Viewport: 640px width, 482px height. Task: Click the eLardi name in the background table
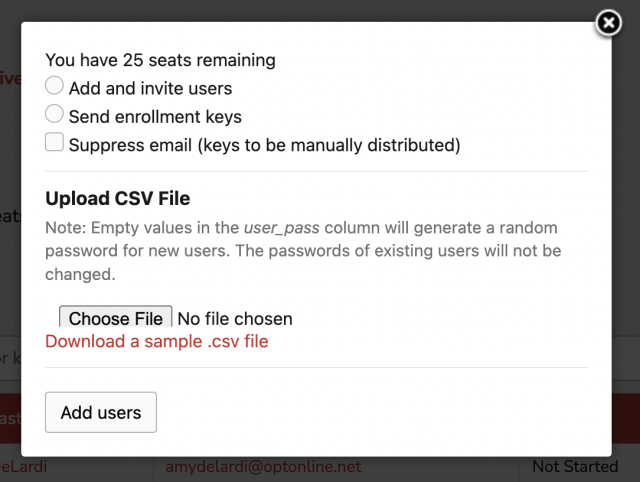[23, 466]
